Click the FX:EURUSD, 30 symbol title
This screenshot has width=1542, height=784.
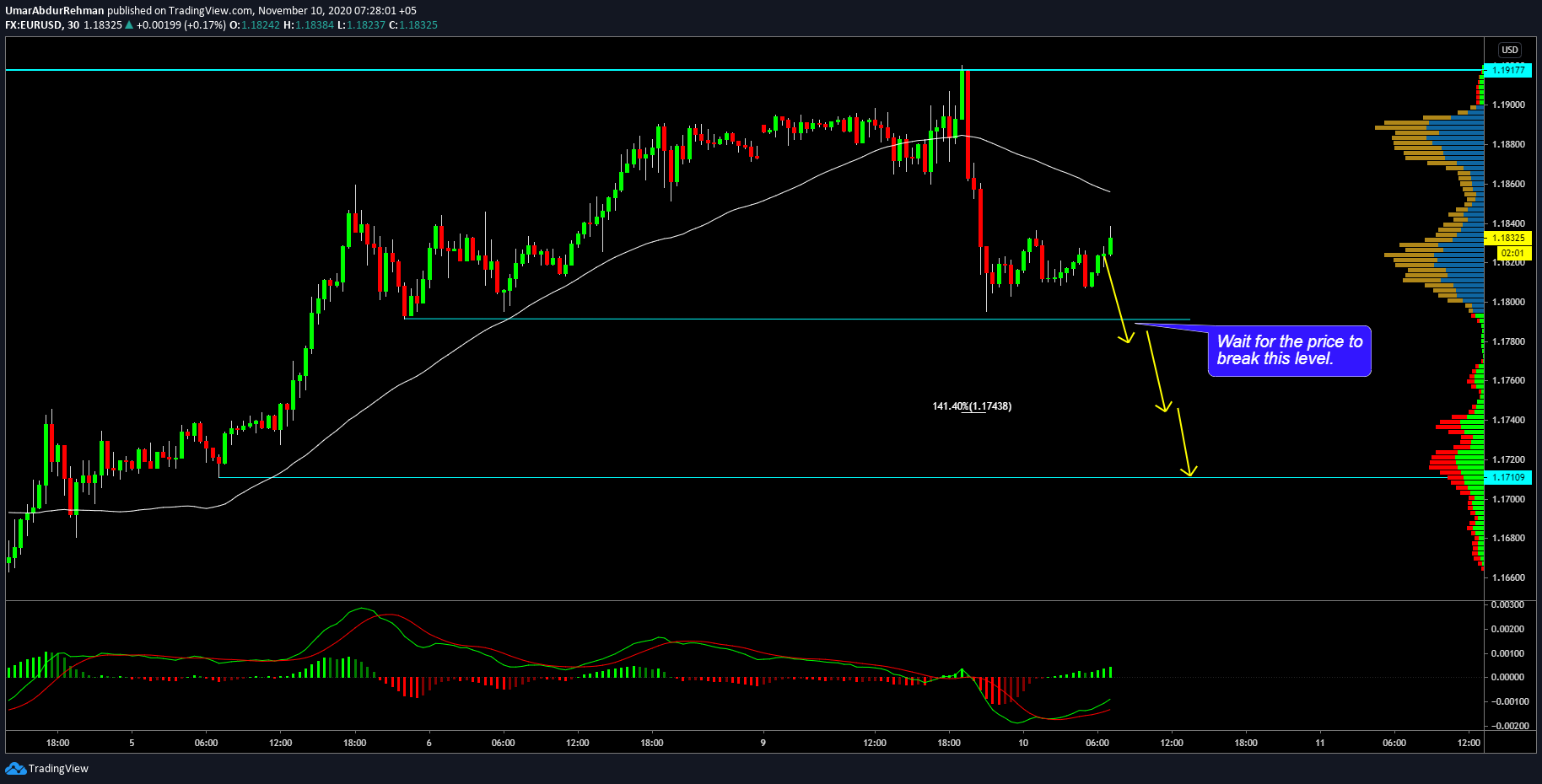click(42, 25)
